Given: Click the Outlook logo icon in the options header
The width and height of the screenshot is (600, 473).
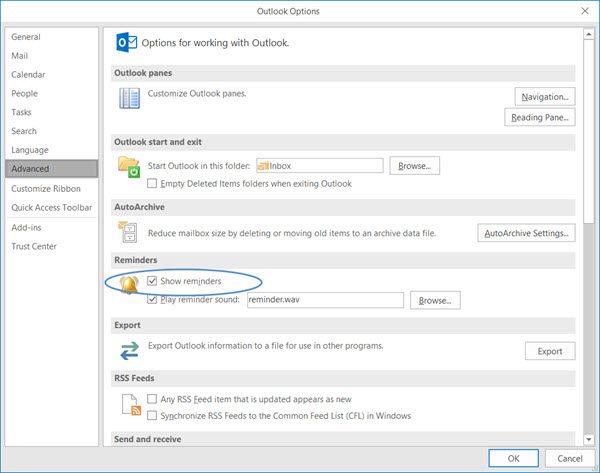Looking at the screenshot, I should (127, 43).
